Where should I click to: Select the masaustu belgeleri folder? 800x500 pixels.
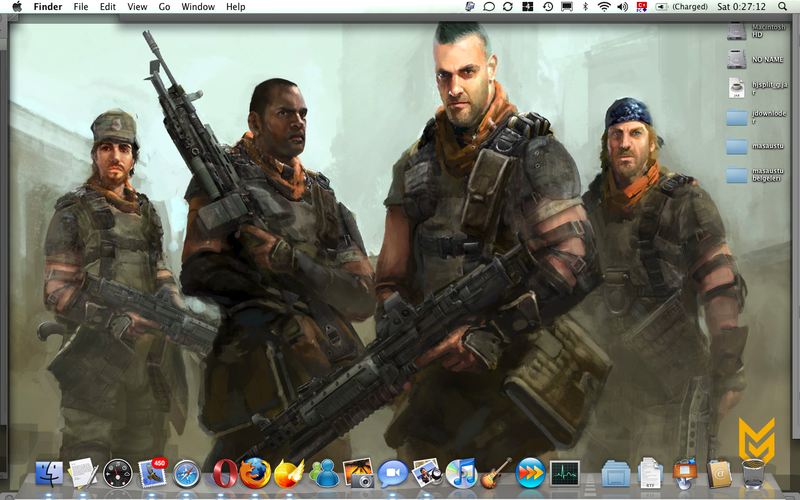737,175
